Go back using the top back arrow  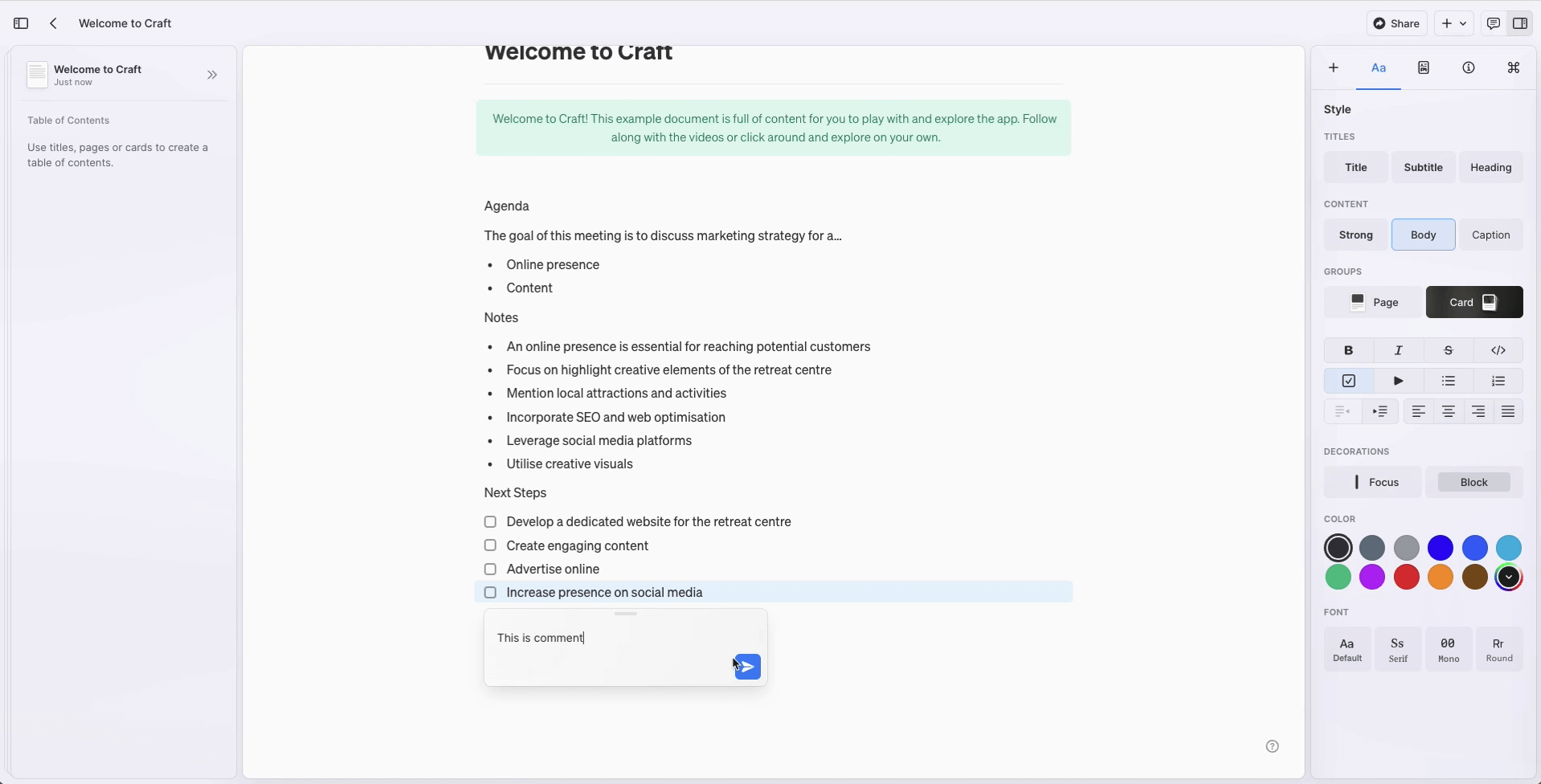click(54, 23)
